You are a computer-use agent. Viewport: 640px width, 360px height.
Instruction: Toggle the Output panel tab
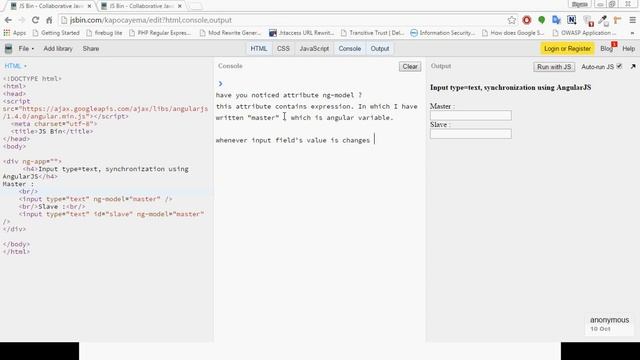[x=380, y=49]
